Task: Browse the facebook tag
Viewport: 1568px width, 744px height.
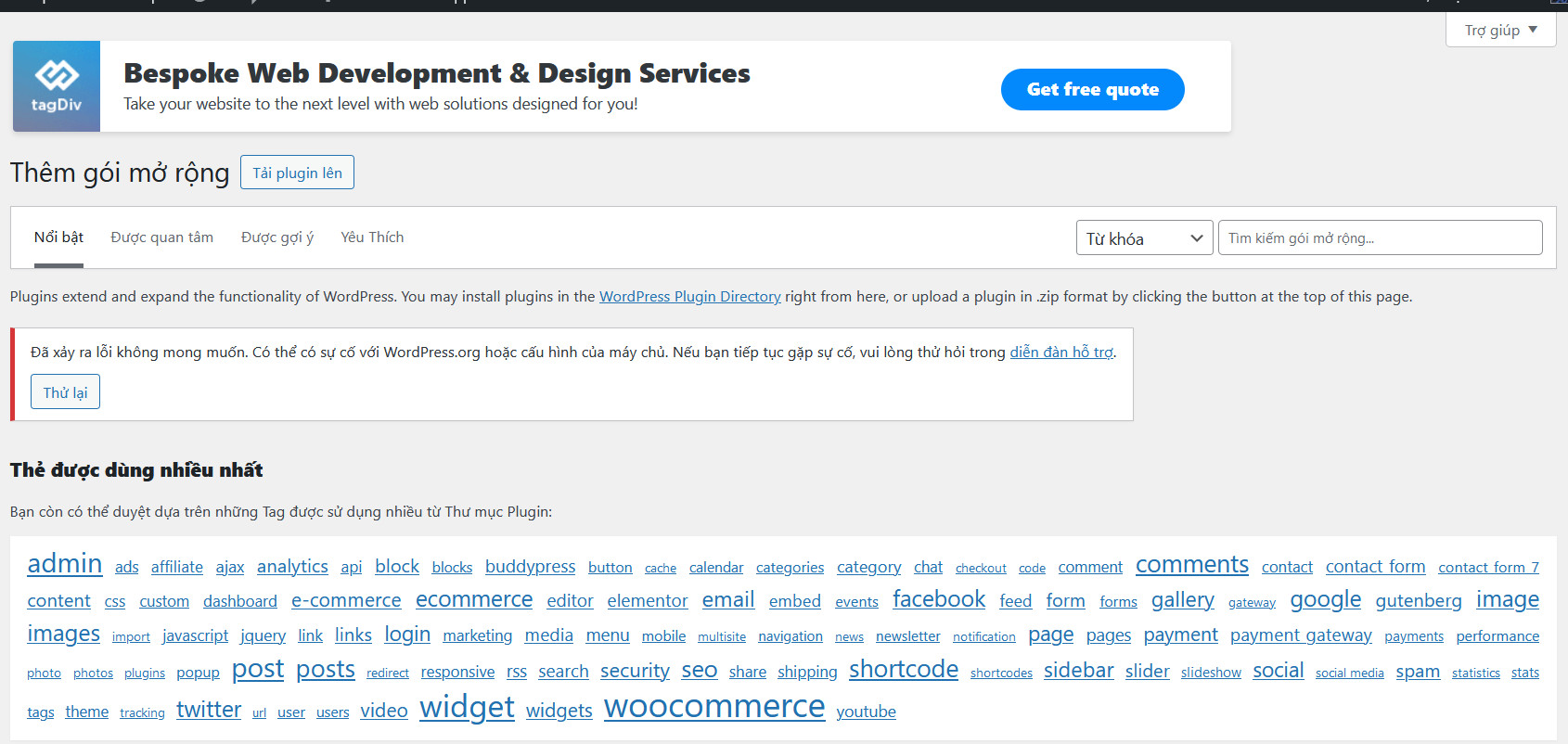Action: coord(939,599)
